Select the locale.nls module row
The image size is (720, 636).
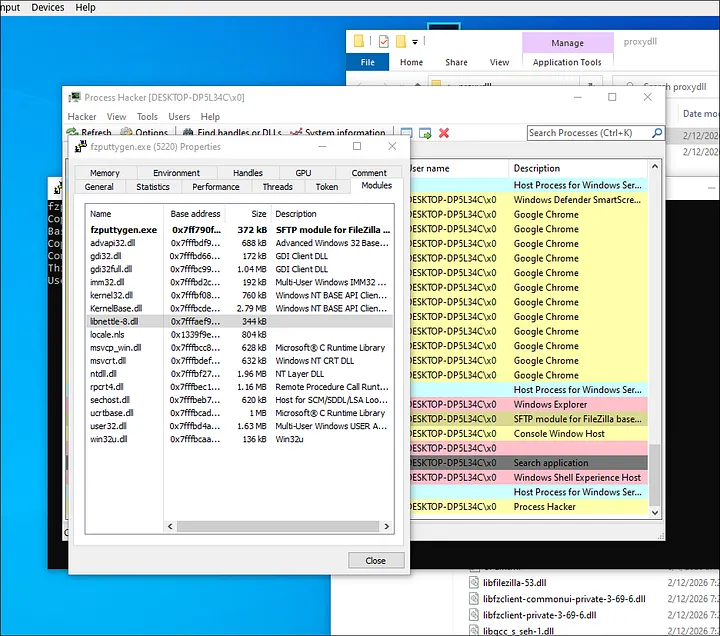pyautogui.click(x=240, y=334)
